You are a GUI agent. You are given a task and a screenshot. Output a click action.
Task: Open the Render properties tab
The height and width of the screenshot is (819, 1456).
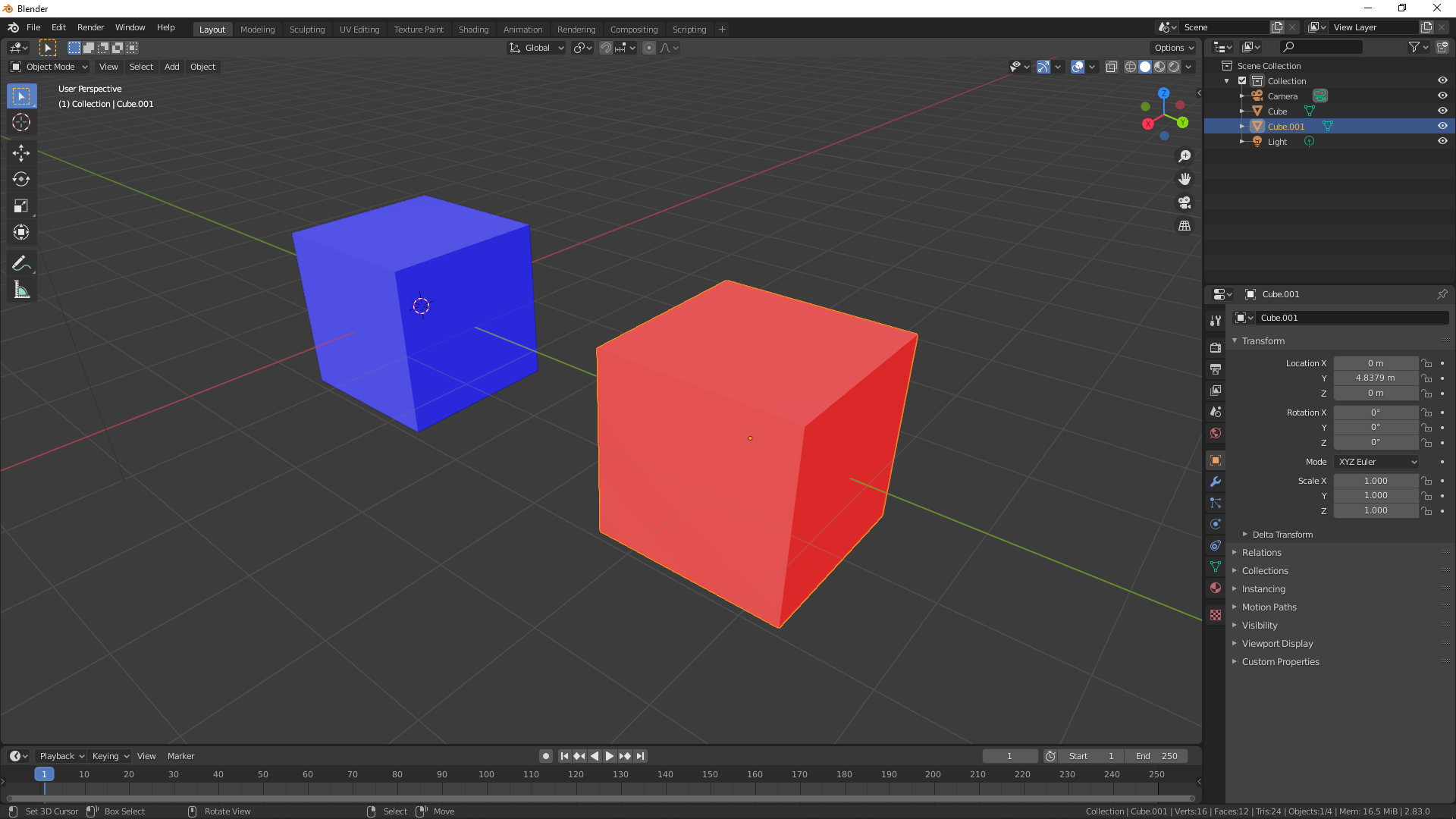[x=1216, y=347]
